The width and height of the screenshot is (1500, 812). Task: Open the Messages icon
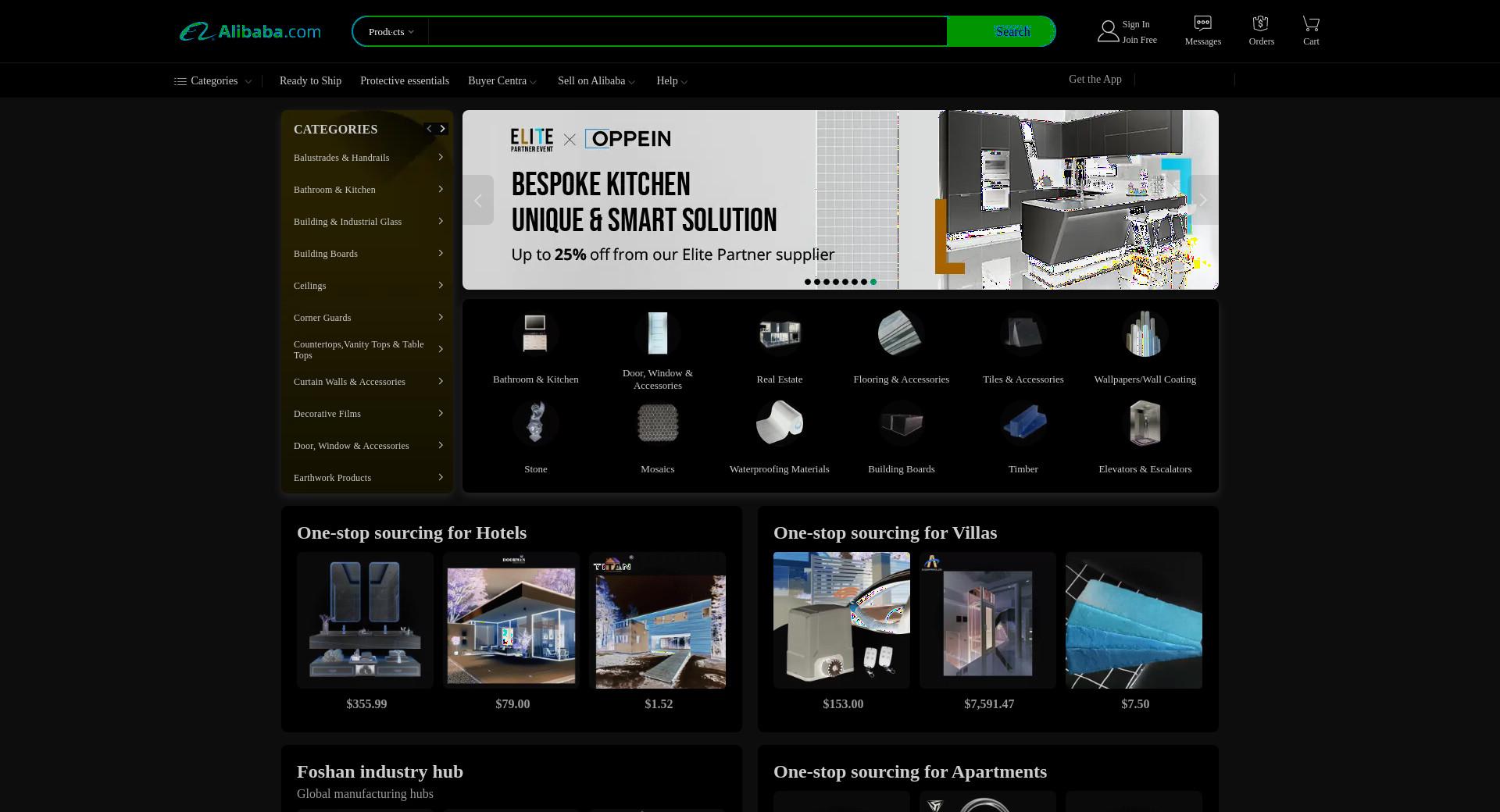pos(1202,23)
